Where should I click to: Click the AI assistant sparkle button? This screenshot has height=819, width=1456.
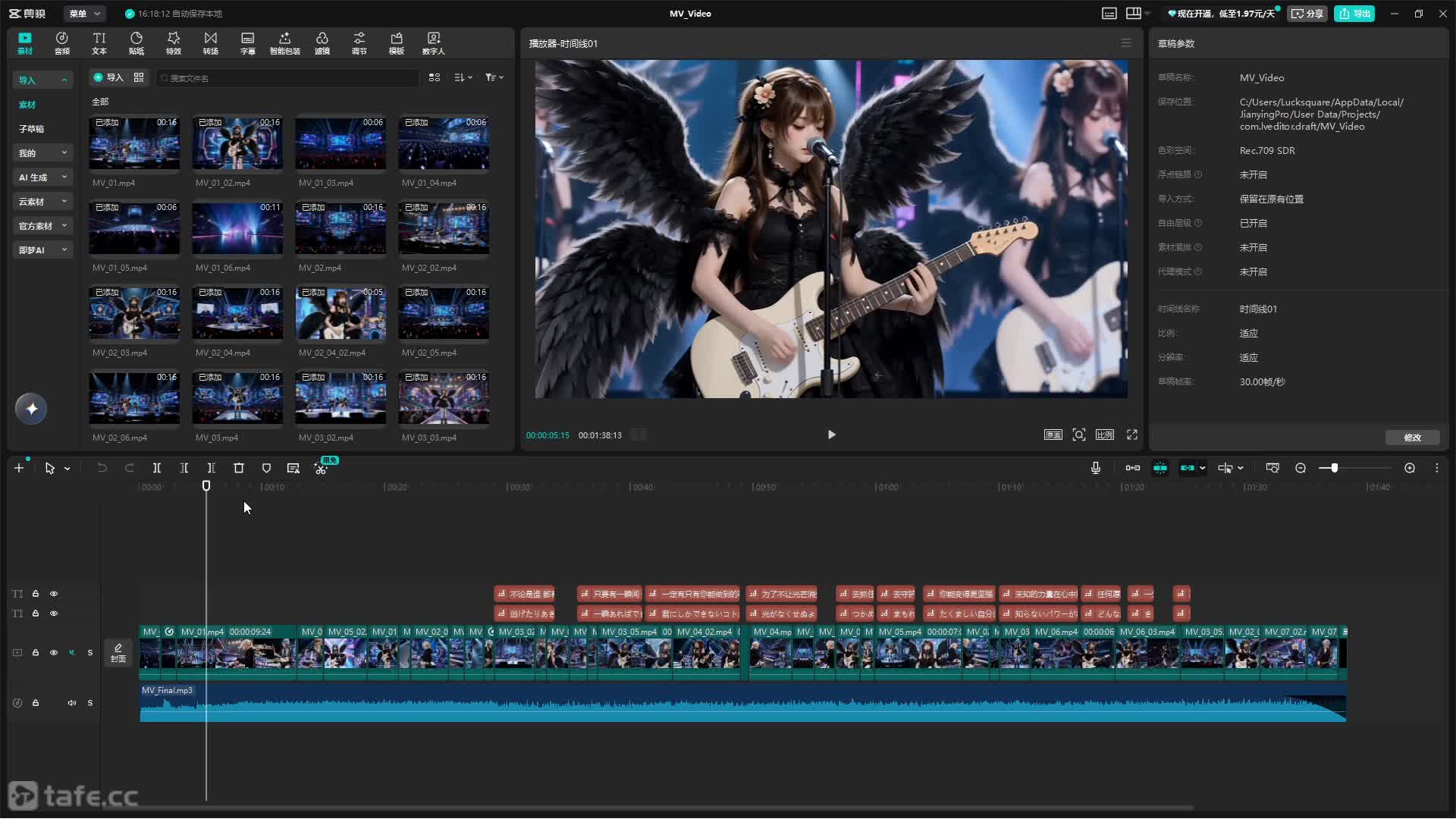pyautogui.click(x=31, y=409)
